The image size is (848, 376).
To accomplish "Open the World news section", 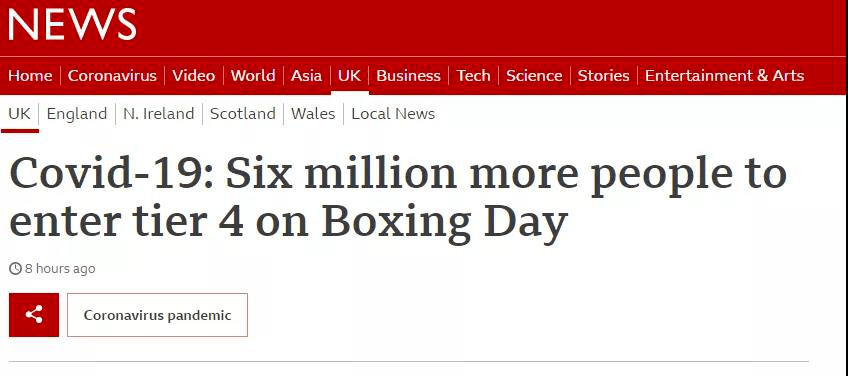I will pos(253,76).
